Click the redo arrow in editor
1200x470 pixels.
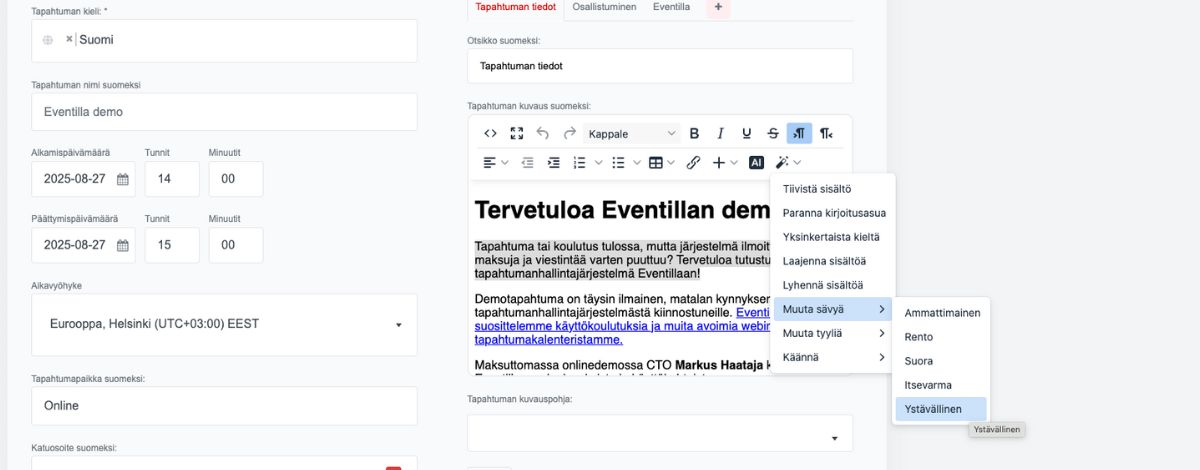pos(570,133)
